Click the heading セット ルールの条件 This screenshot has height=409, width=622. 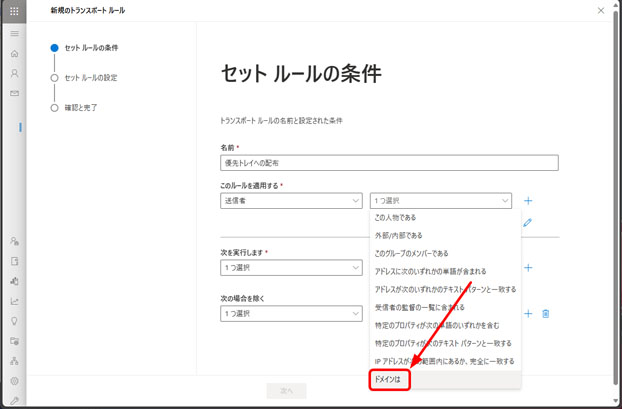pos(301,74)
